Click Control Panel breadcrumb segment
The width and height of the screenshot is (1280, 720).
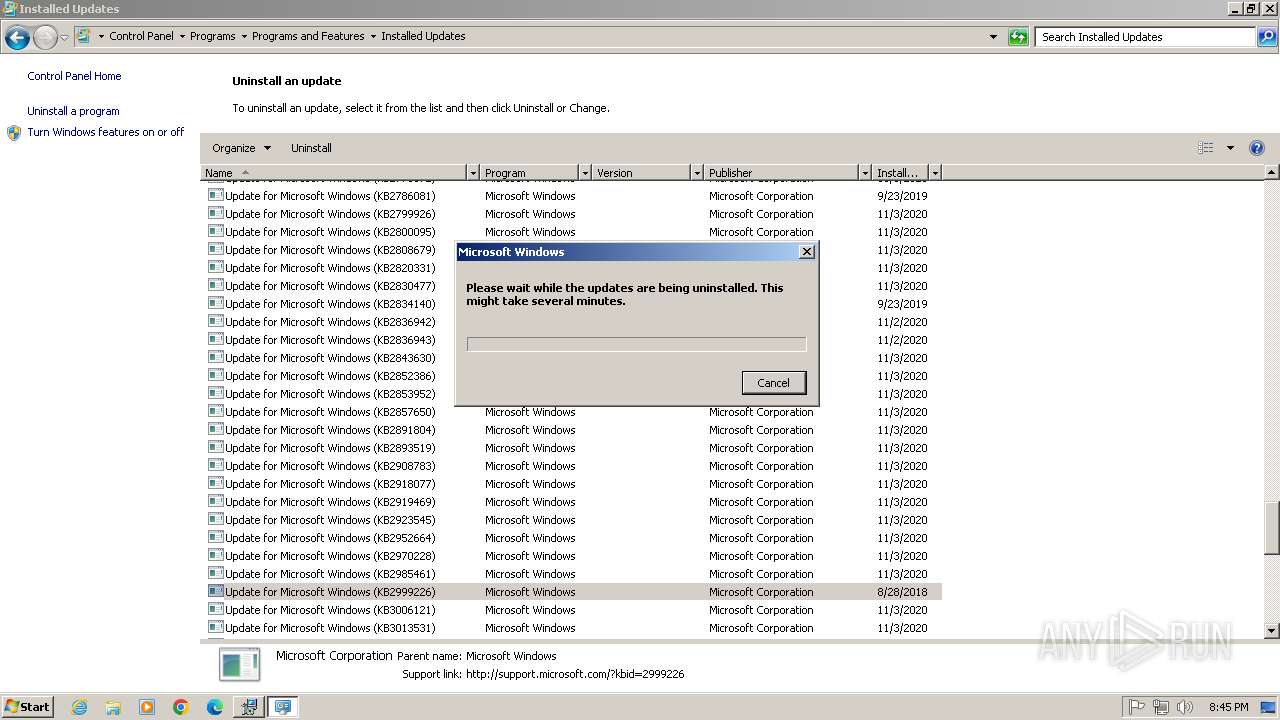(141, 36)
